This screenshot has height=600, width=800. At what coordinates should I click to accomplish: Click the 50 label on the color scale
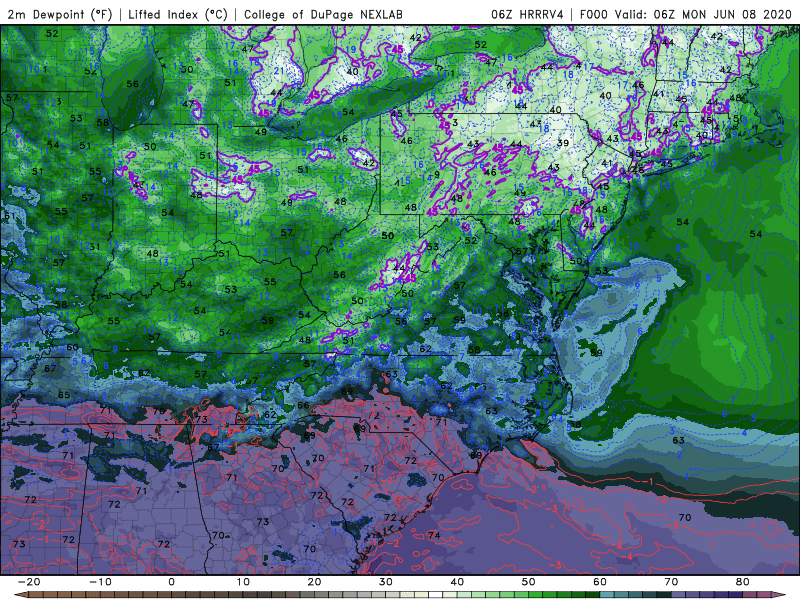click(529, 582)
